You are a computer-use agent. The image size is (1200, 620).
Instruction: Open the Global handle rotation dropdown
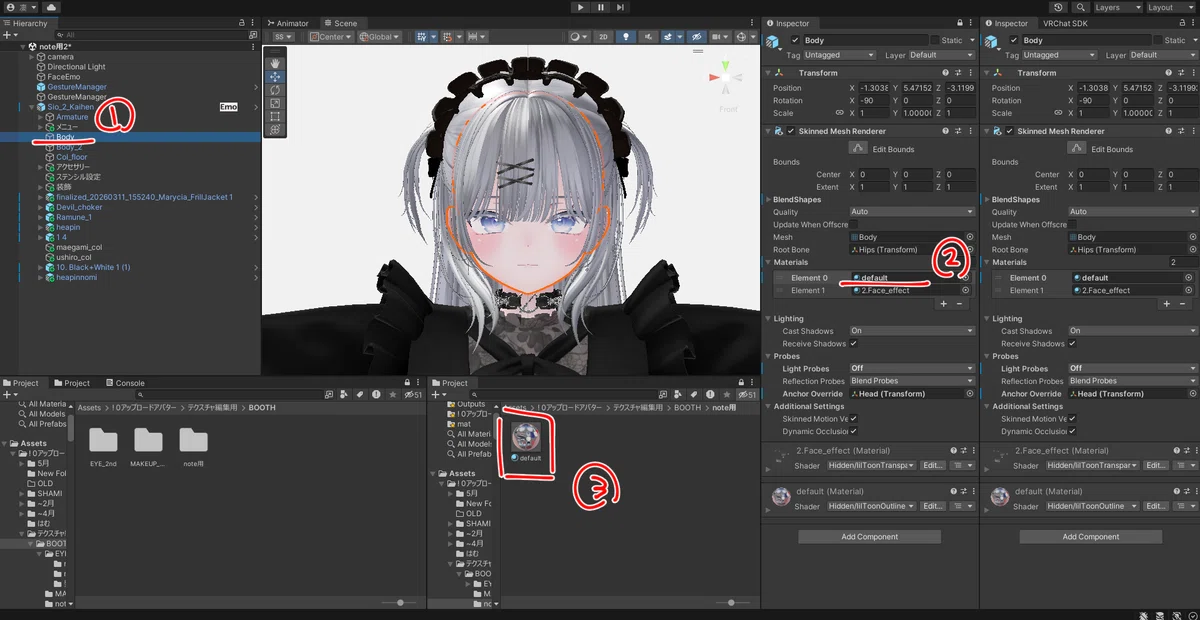point(380,36)
